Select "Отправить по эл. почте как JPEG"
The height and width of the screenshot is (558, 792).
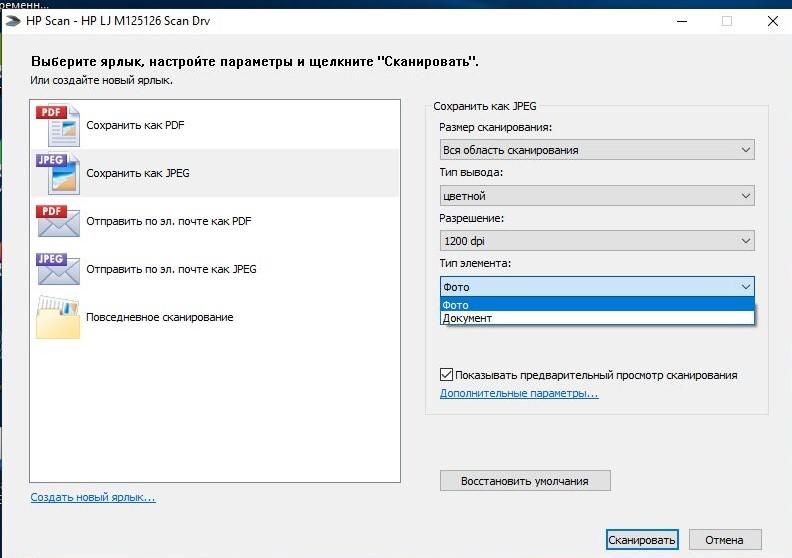point(215,269)
